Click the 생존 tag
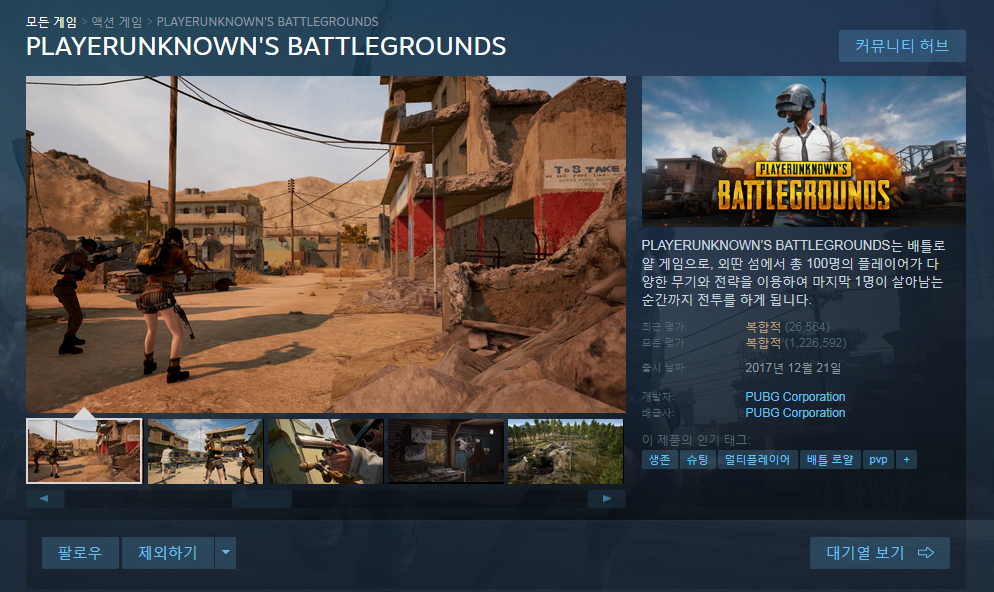This screenshot has height=592, width=994. point(659,460)
